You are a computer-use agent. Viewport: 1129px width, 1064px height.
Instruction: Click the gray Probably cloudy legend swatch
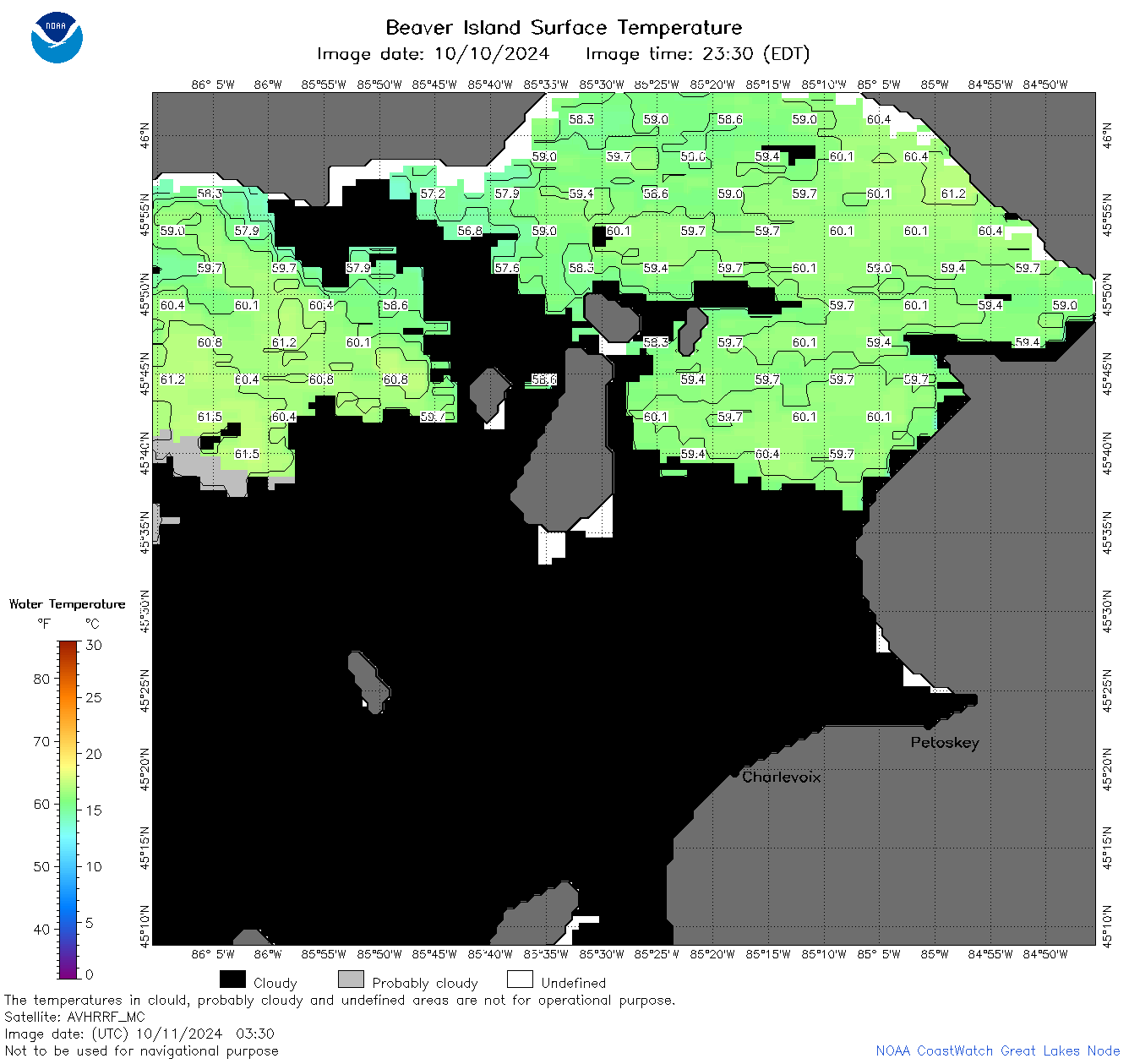click(351, 979)
